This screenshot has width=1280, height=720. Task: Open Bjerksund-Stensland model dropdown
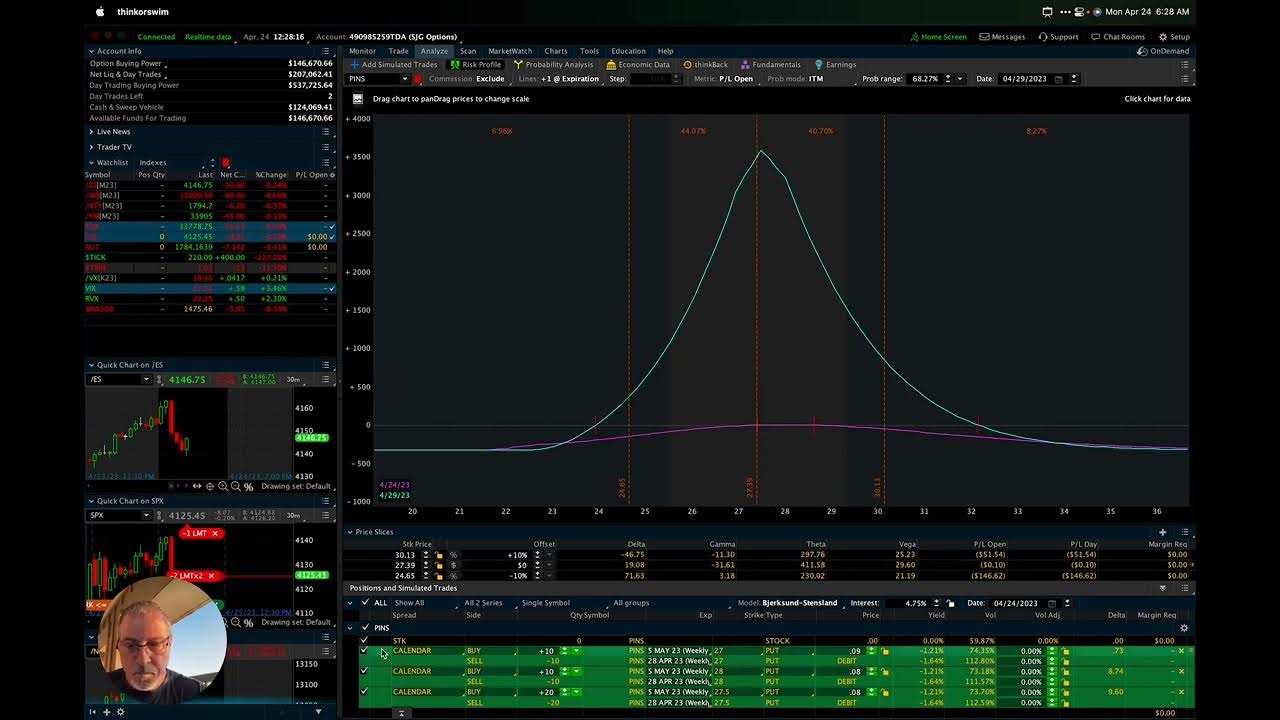(801, 603)
